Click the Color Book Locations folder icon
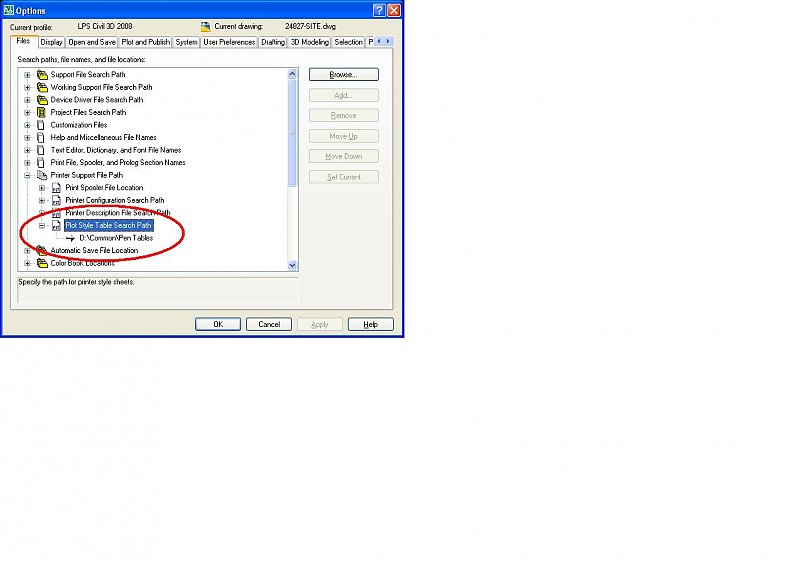The image size is (800, 565). click(x=42, y=263)
